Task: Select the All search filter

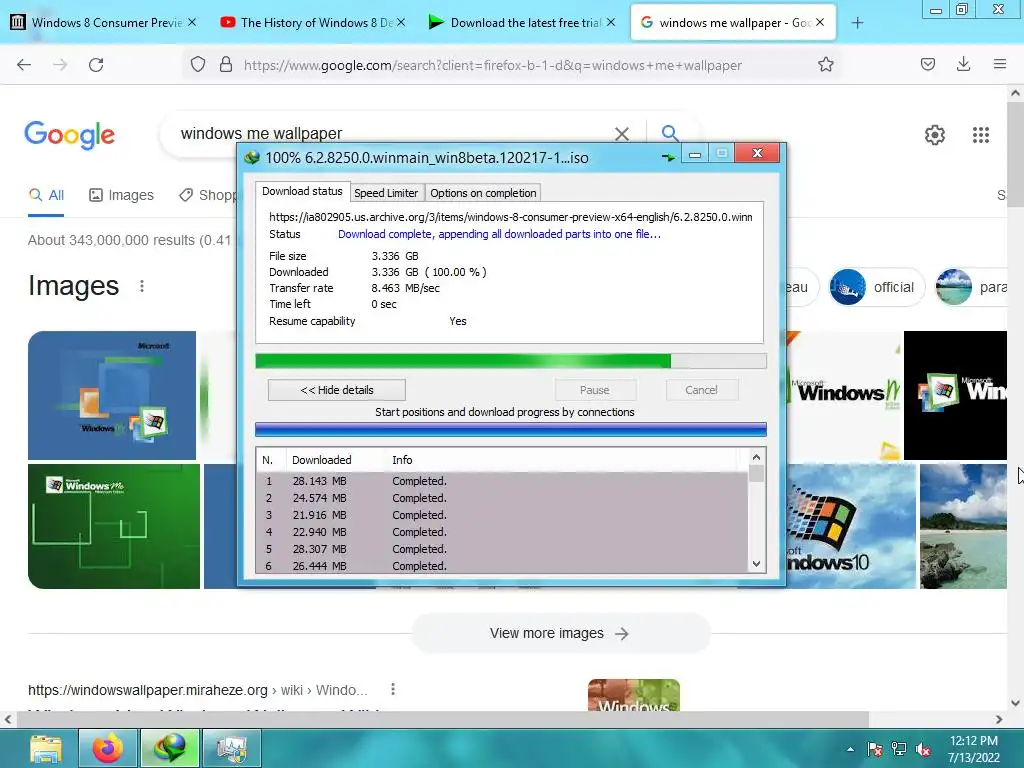Action: point(46,195)
